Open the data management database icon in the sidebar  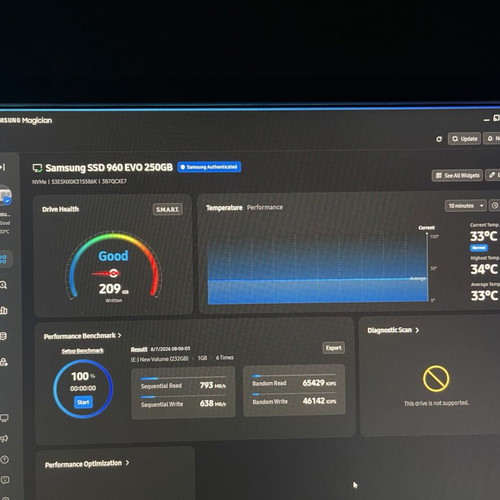click(x=4, y=336)
